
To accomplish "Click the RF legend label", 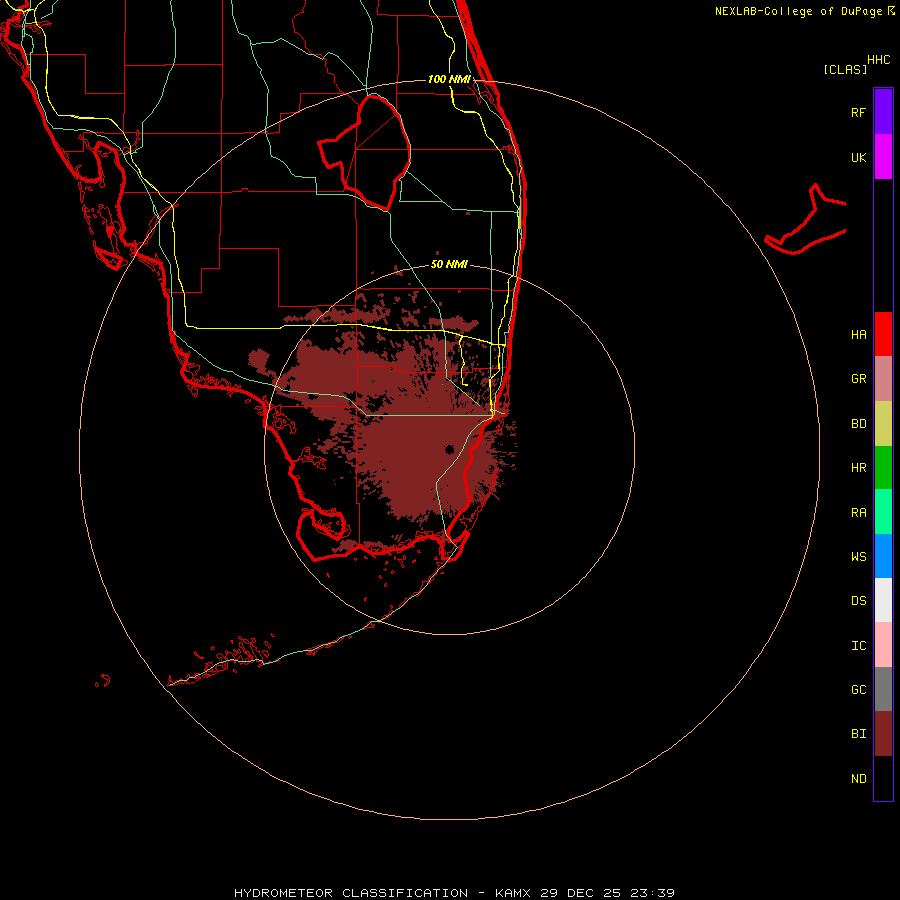I will pyautogui.click(x=858, y=112).
